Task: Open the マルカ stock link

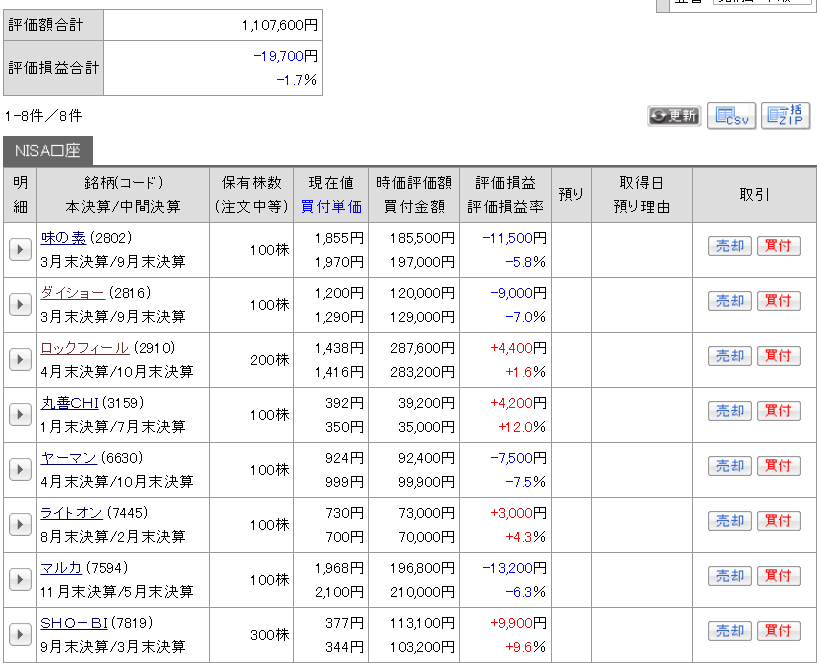Action: coord(61,568)
